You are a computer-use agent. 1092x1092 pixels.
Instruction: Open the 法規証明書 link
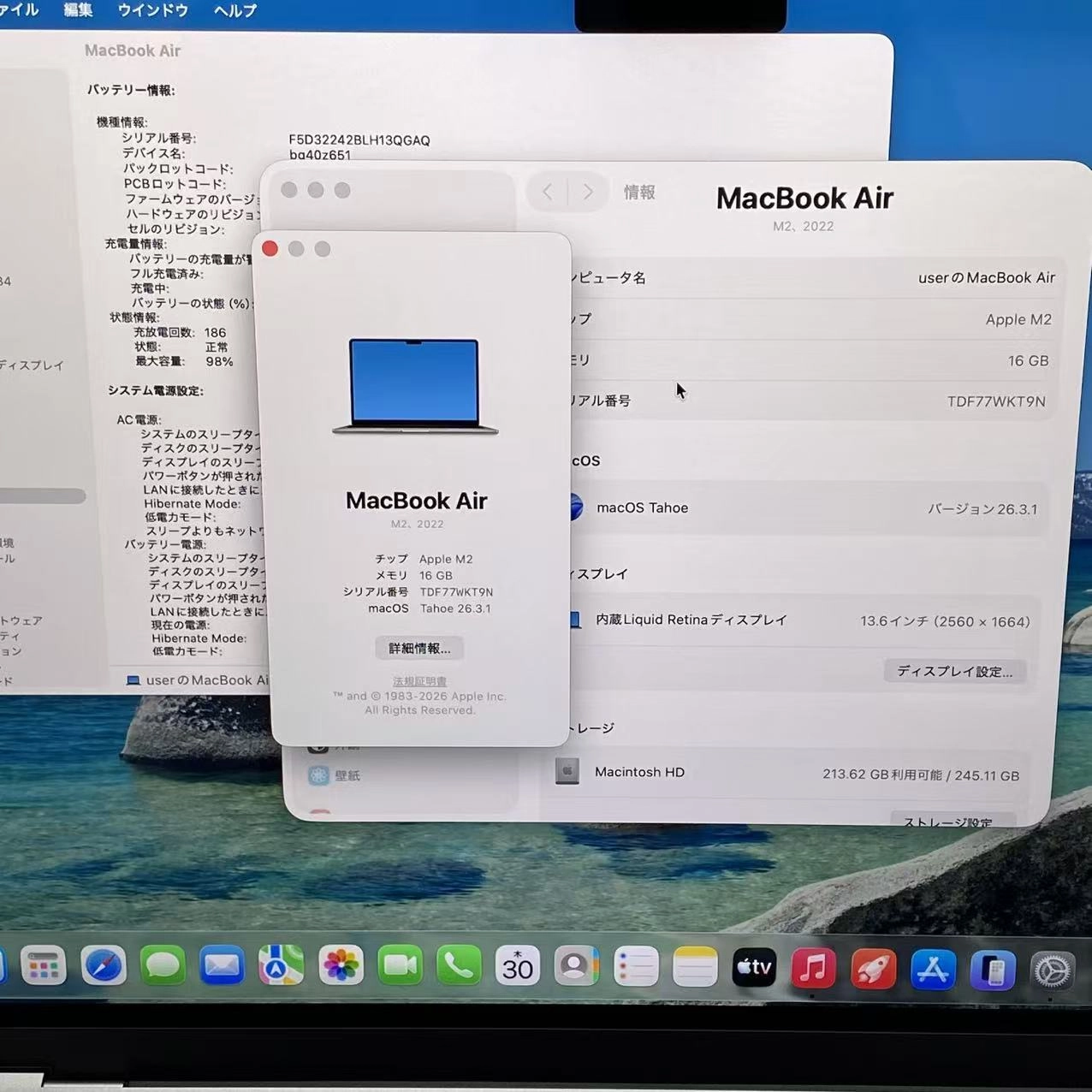pos(419,681)
